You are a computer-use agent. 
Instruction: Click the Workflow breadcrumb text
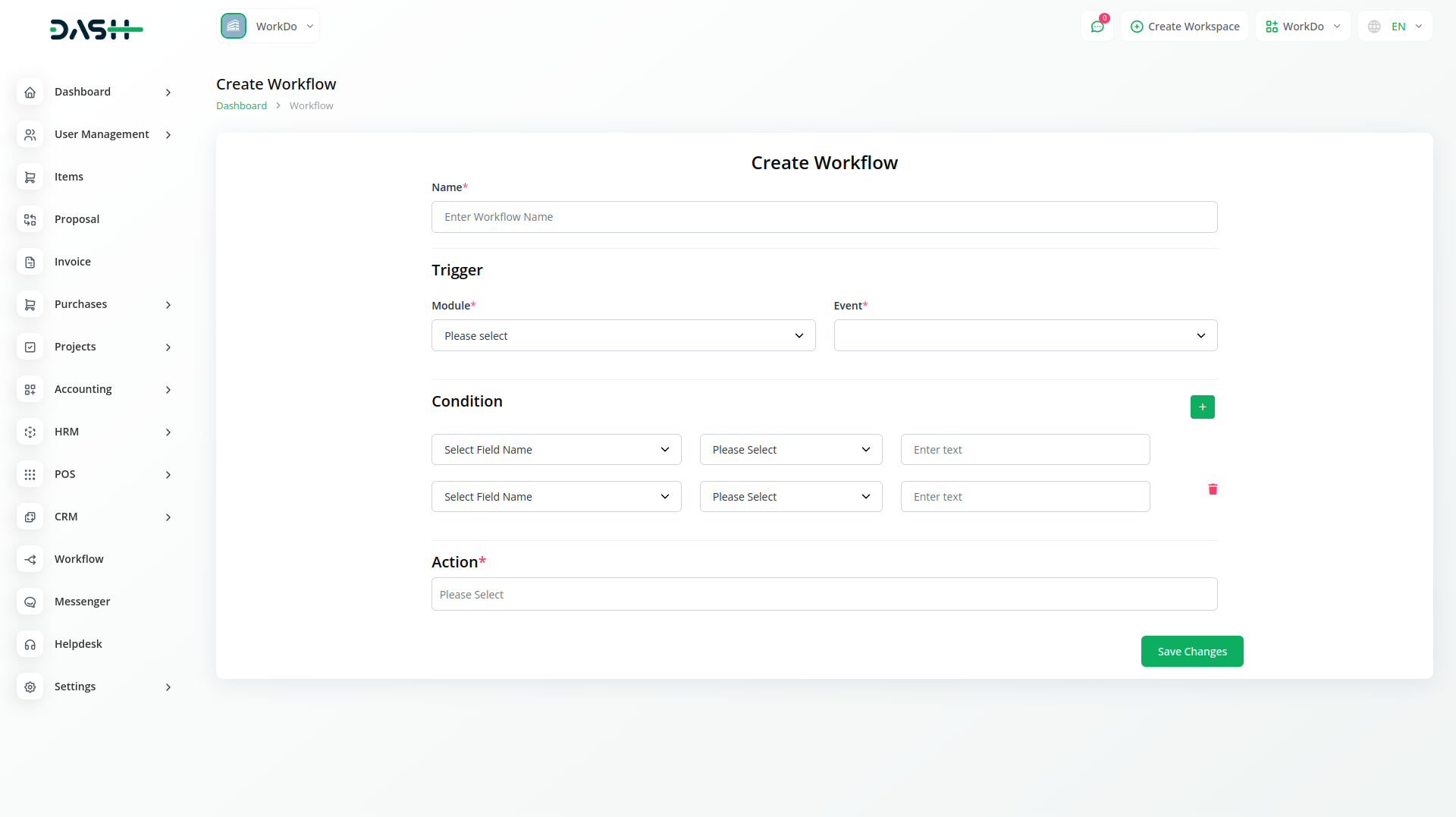coord(311,106)
